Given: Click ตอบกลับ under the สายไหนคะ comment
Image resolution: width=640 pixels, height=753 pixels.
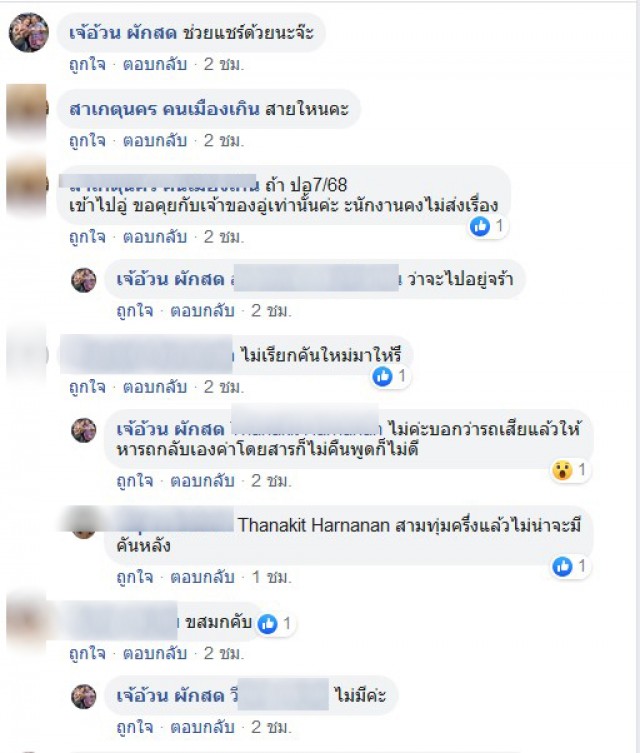Looking at the screenshot, I should point(155,141).
